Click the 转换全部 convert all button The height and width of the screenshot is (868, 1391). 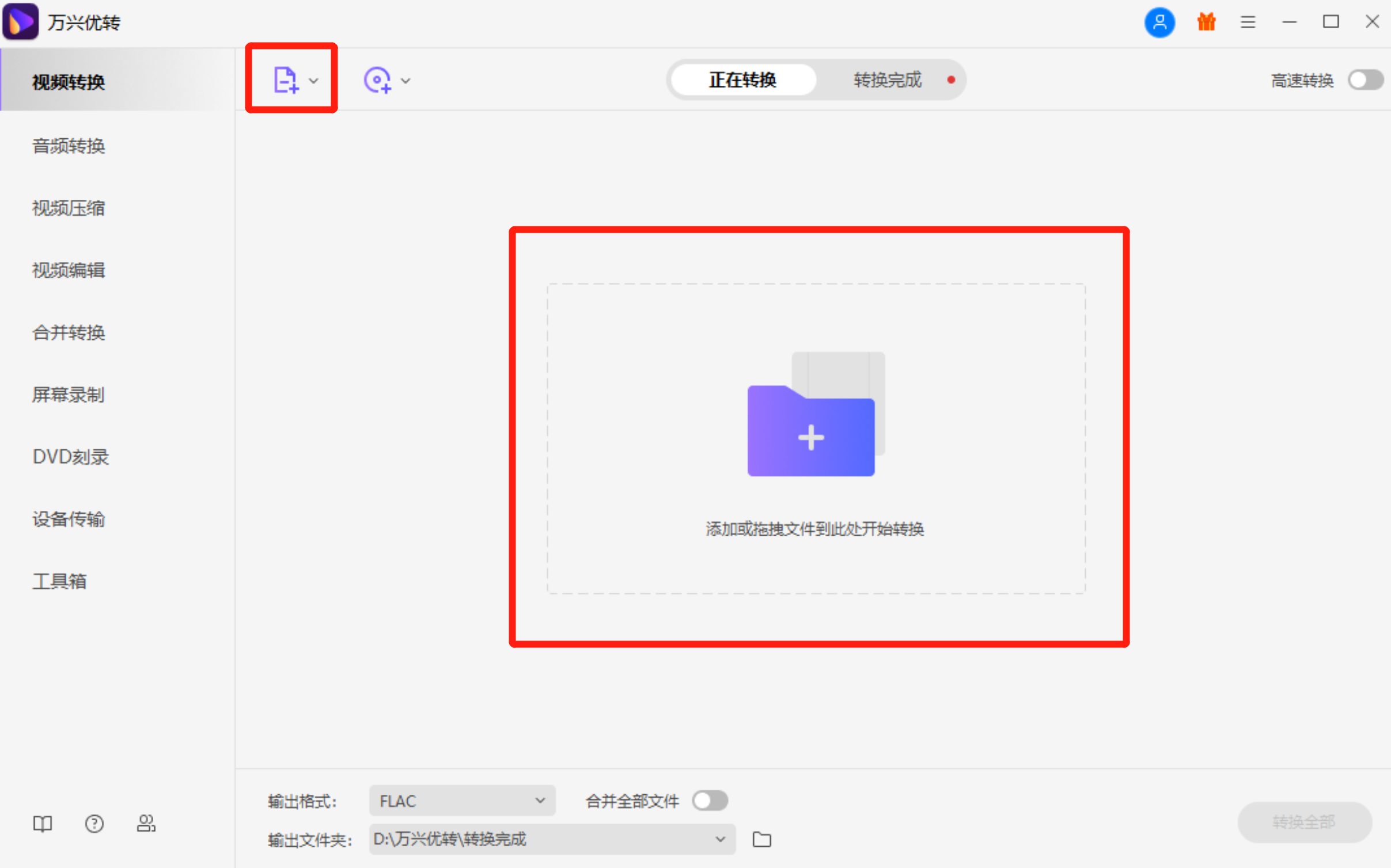coord(1303,822)
